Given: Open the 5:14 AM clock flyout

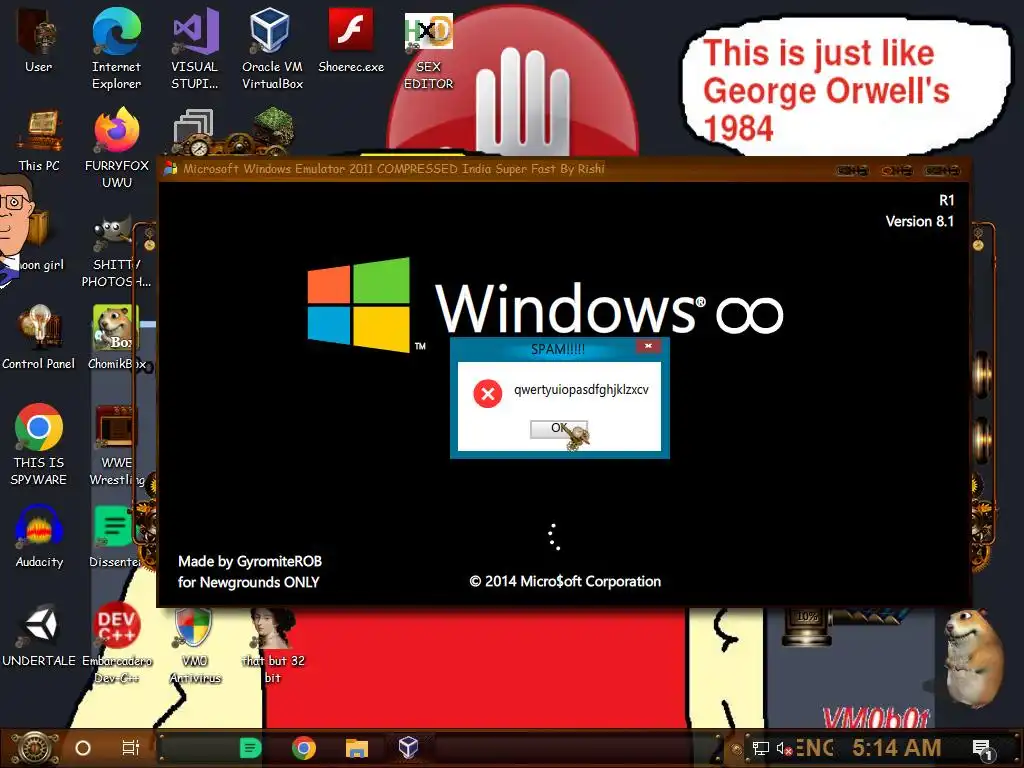Looking at the screenshot, I should (897, 748).
